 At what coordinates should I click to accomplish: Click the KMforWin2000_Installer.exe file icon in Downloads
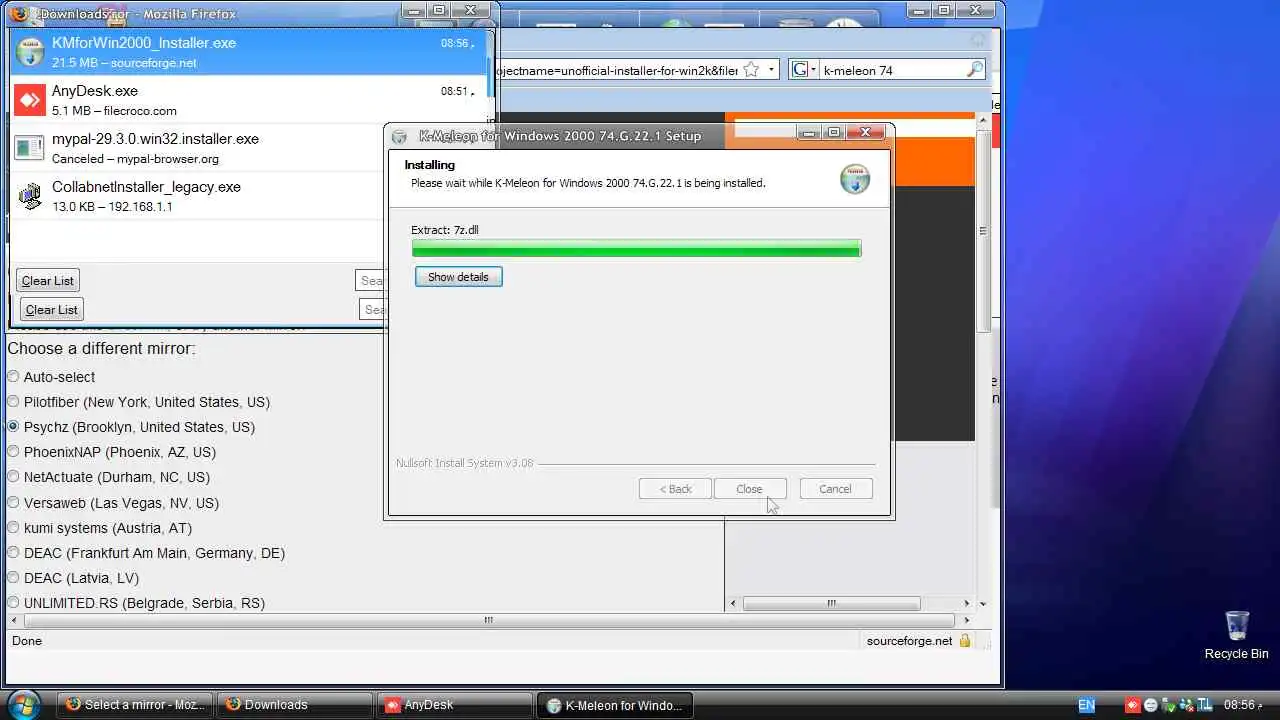point(30,52)
